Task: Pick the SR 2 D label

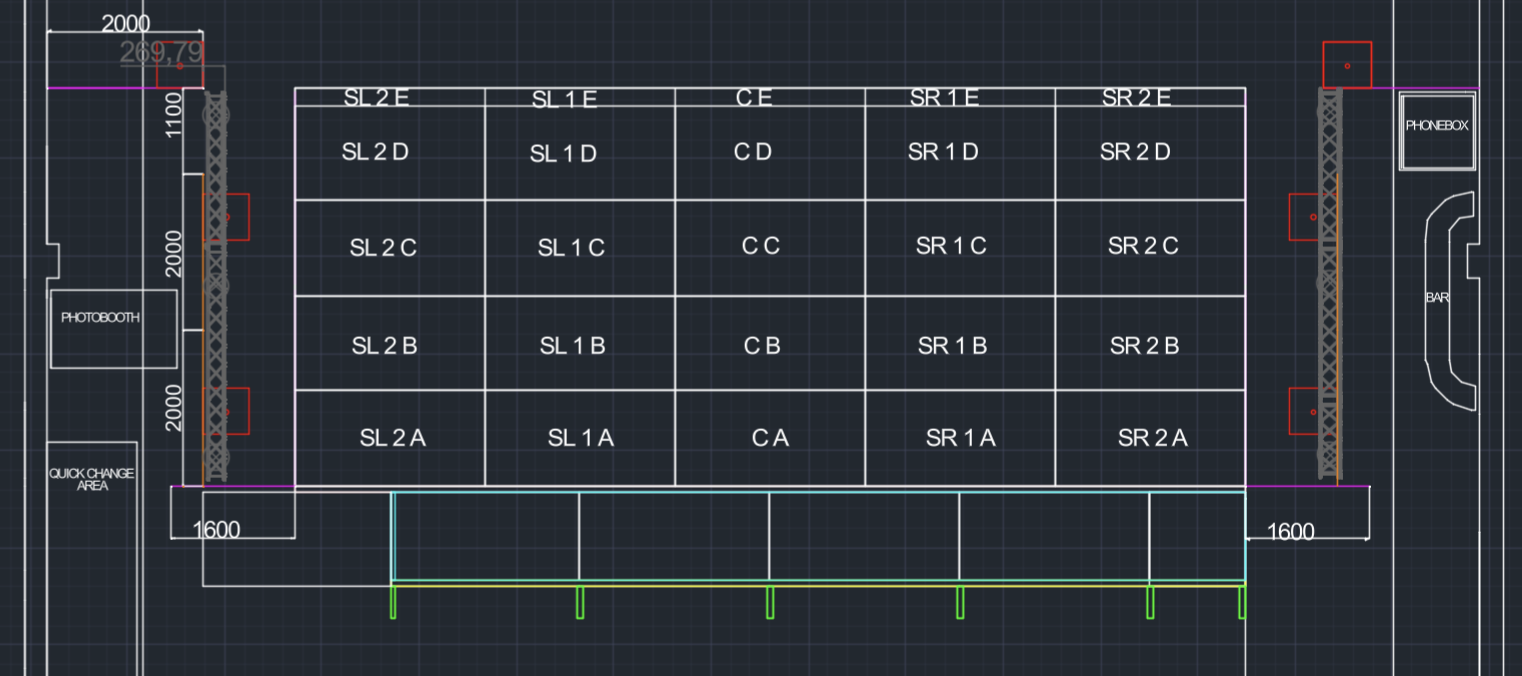Action: (x=1135, y=152)
